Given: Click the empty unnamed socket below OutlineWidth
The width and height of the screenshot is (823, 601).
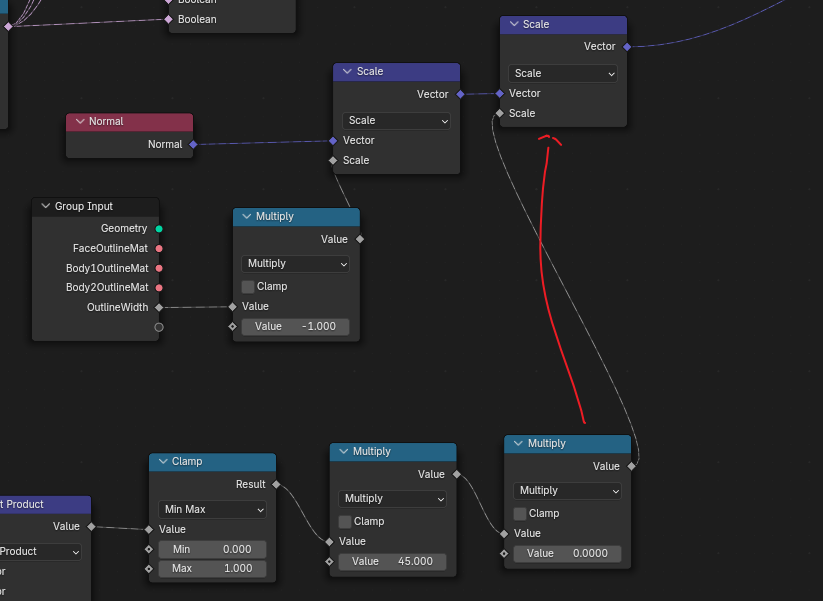Looking at the screenshot, I should pyautogui.click(x=159, y=327).
